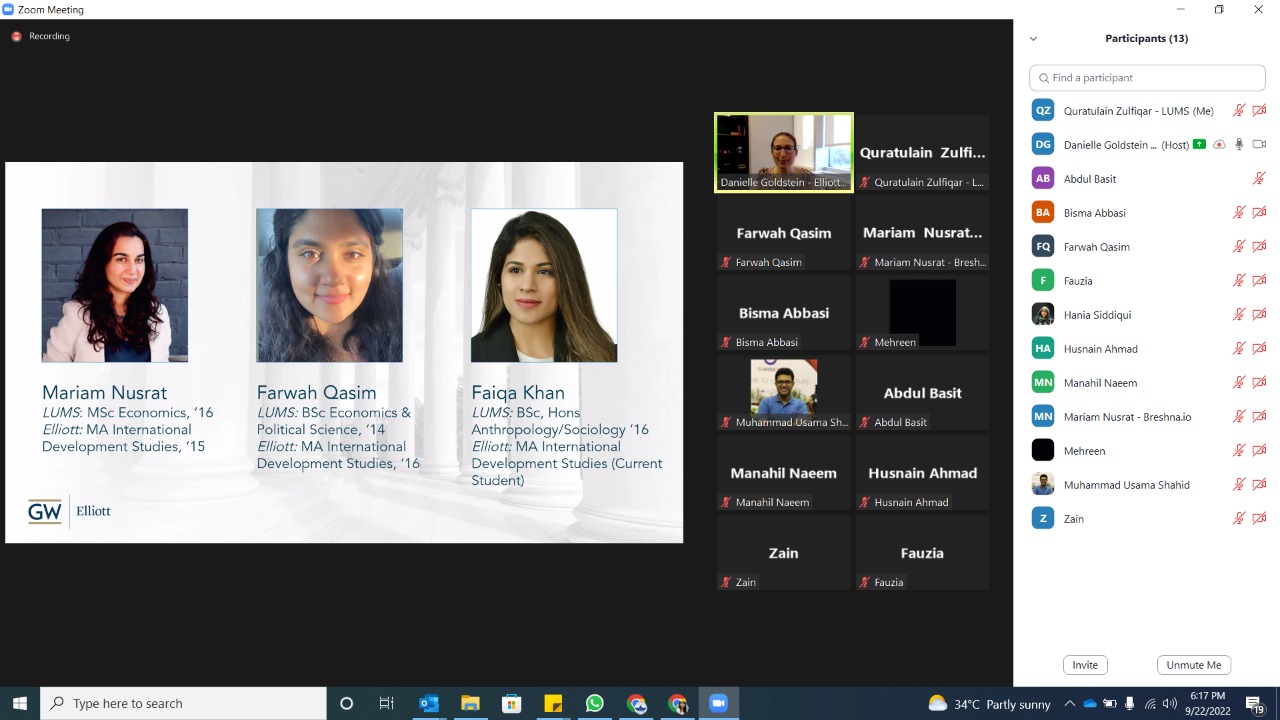This screenshot has height=720, width=1280.
Task: Select Muhammad Usama Shahid's video tile
Action: pyautogui.click(x=783, y=392)
